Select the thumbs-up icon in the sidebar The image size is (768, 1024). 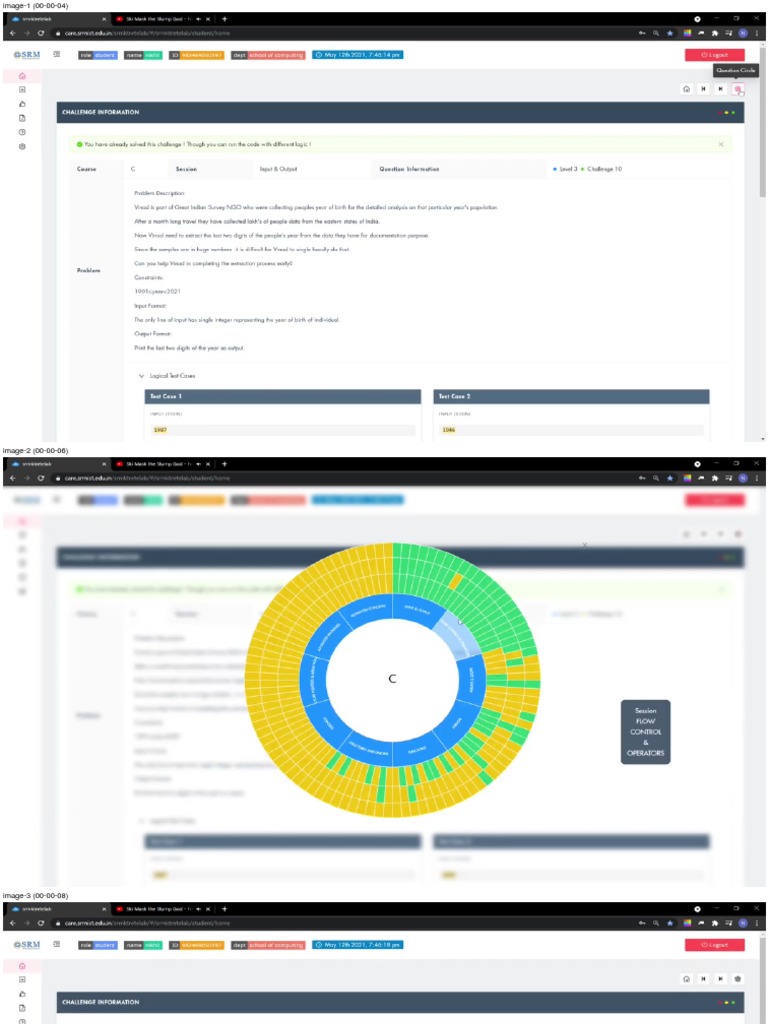(x=22, y=104)
